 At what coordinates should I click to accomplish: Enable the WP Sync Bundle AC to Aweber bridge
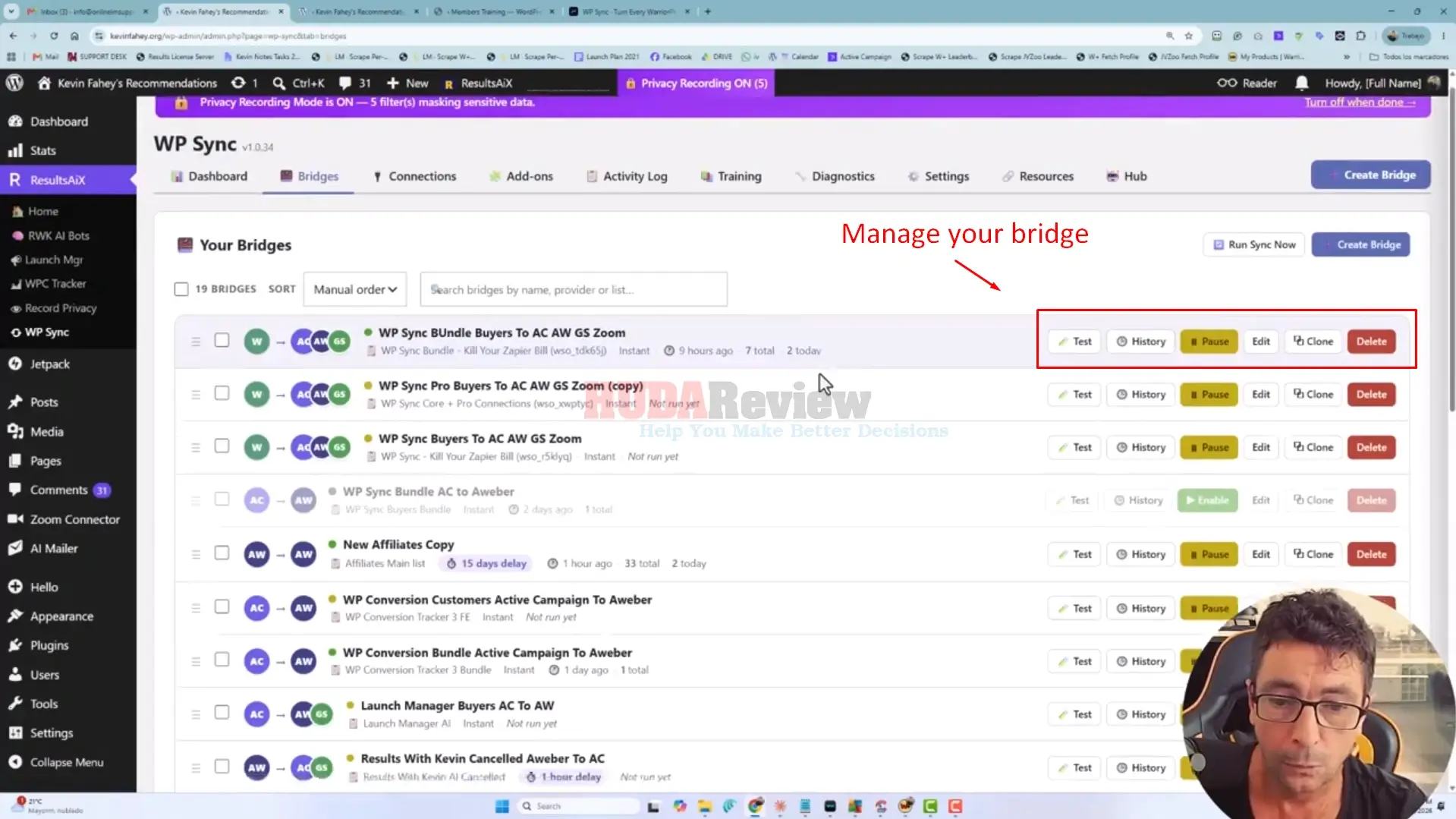[x=1207, y=500]
